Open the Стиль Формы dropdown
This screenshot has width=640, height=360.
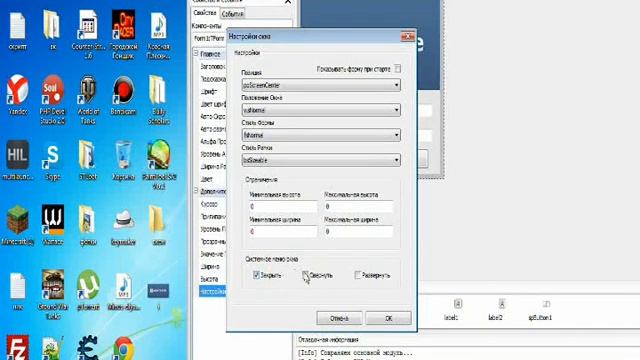click(321, 135)
